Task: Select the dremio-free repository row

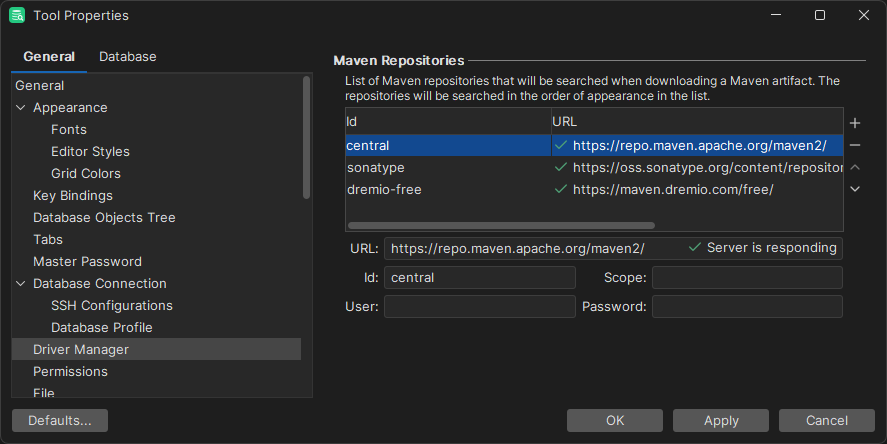Action: [x=448, y=189]
